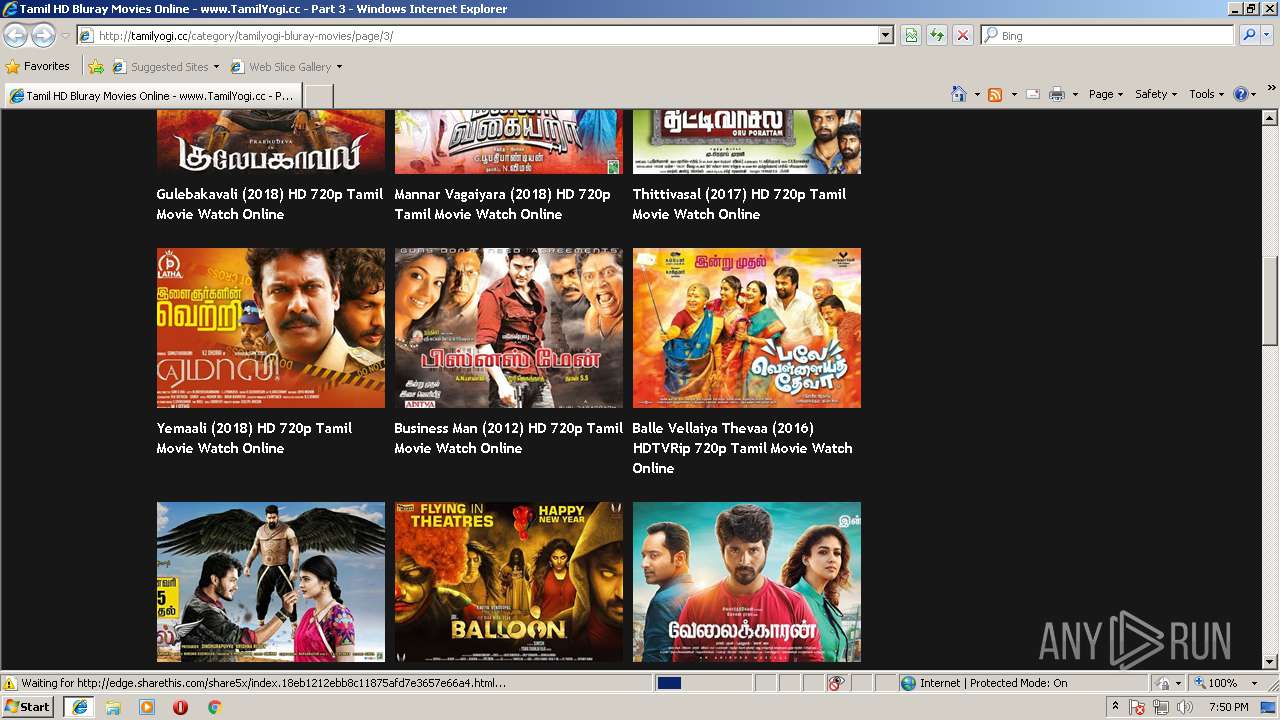Click Internet Protected Mode status zone

pos(1022,683)
